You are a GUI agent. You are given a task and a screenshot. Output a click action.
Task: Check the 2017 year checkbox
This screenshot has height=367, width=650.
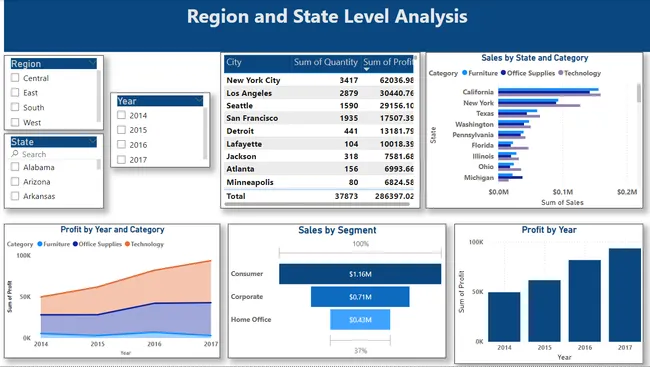(x=121, y=159)
